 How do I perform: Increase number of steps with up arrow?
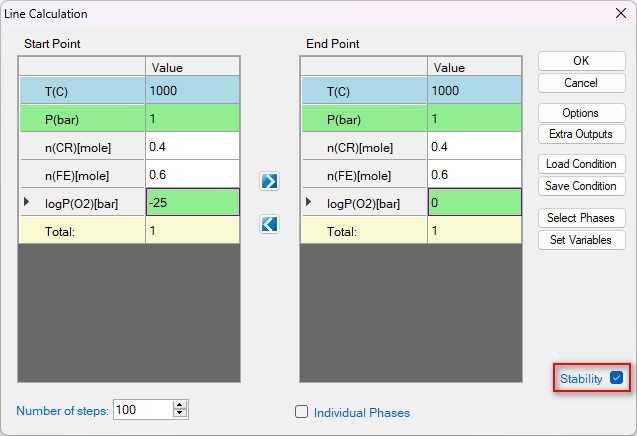(x=180, y=405)
